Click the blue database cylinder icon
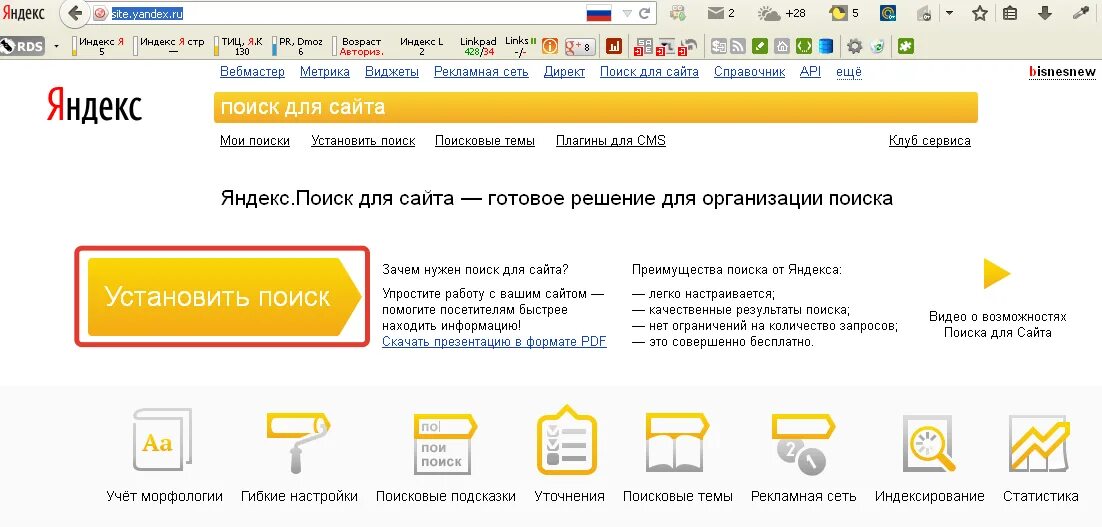Screen dimensions: 1102x527 tap(826, 46)
